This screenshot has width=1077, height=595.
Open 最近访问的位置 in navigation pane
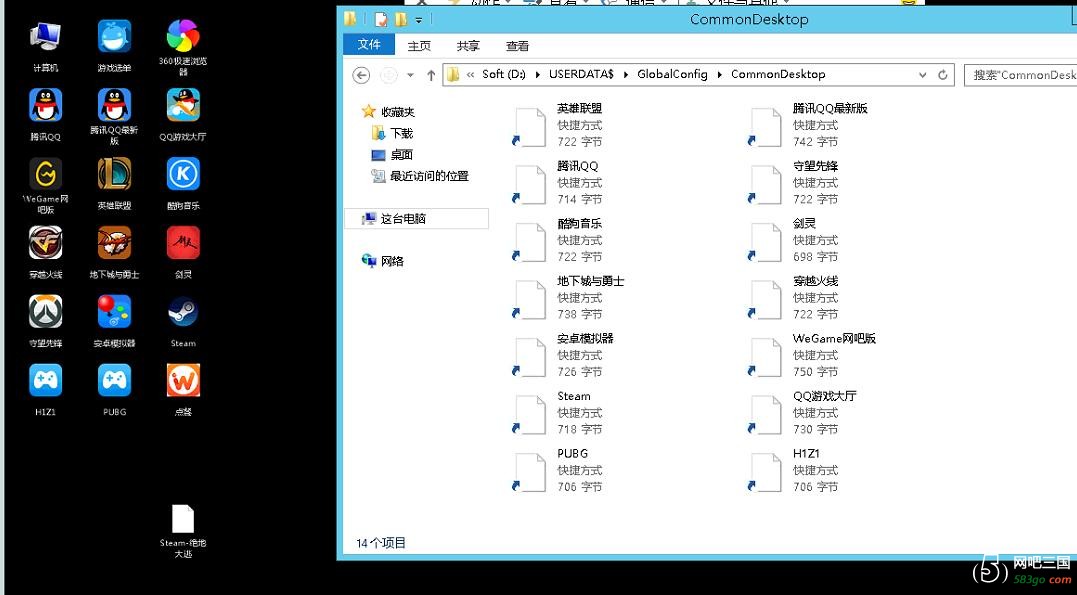[420, 176]
